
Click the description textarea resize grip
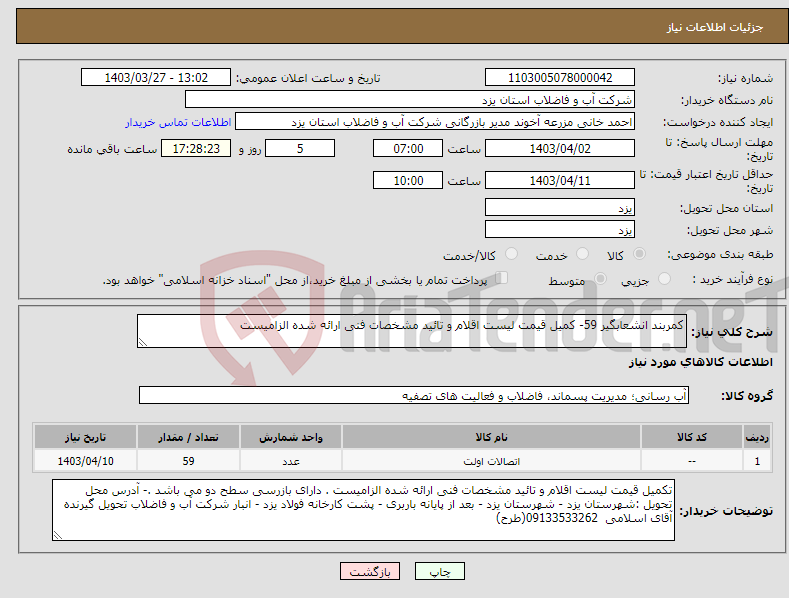click(x=142, y=342)
